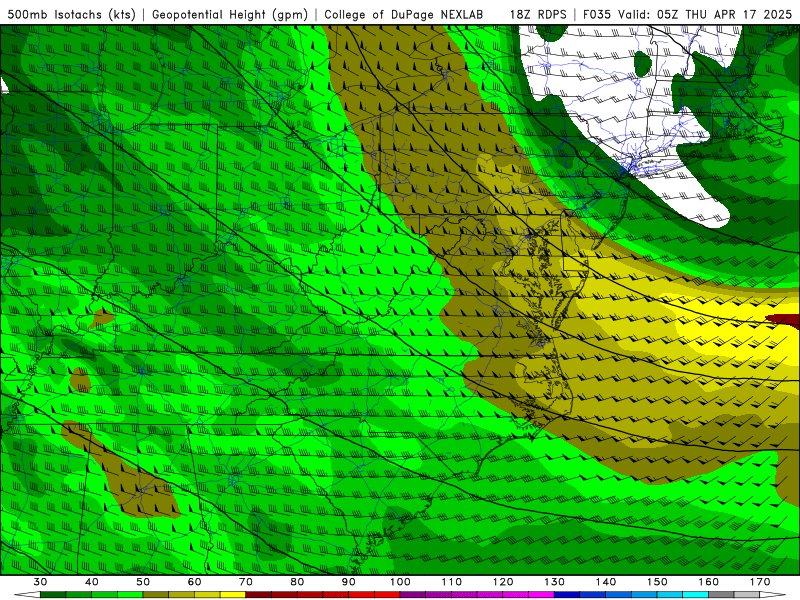
Task: Click the '130' colorbar label
Action: click(554, 582)
